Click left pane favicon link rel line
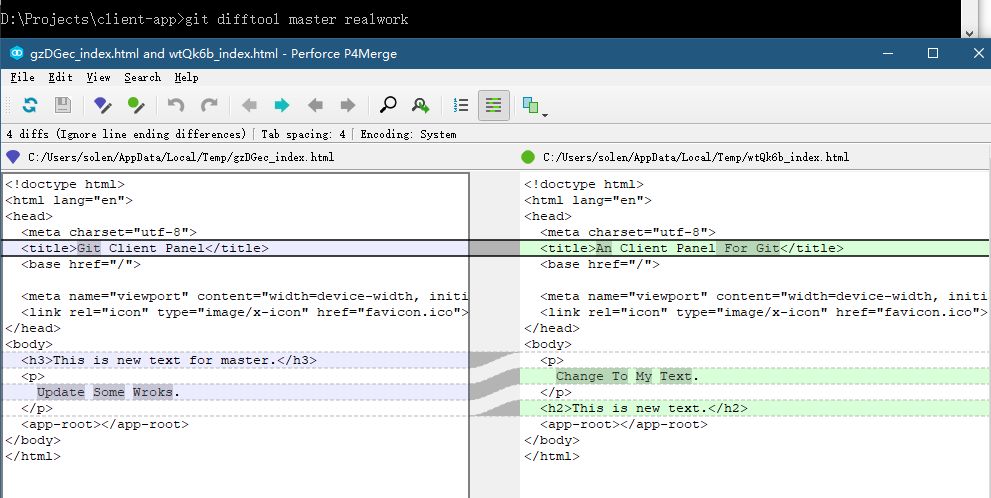This screenshot has width=991, height=498. (245, 312)
